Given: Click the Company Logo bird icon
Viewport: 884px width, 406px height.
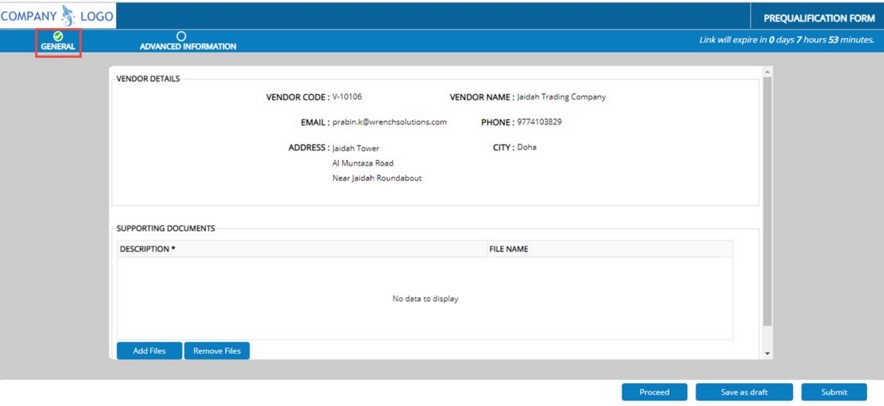Looking at the screenshot, I should point(68,15).
